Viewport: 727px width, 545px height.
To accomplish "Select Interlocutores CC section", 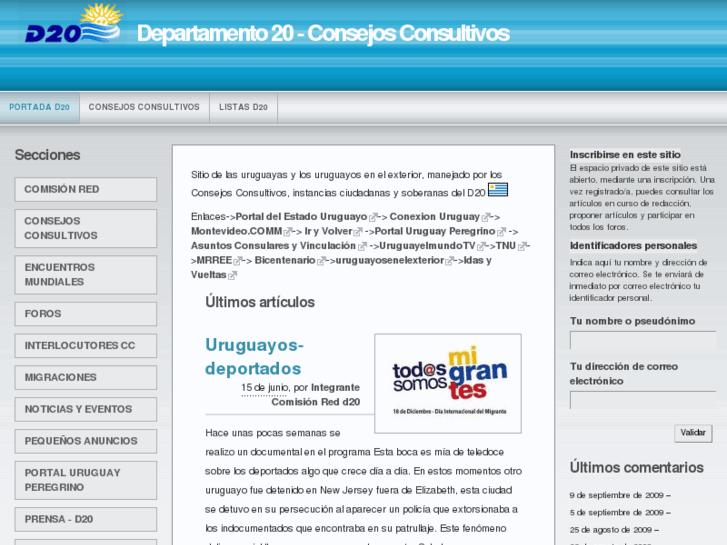I will 86,346.
